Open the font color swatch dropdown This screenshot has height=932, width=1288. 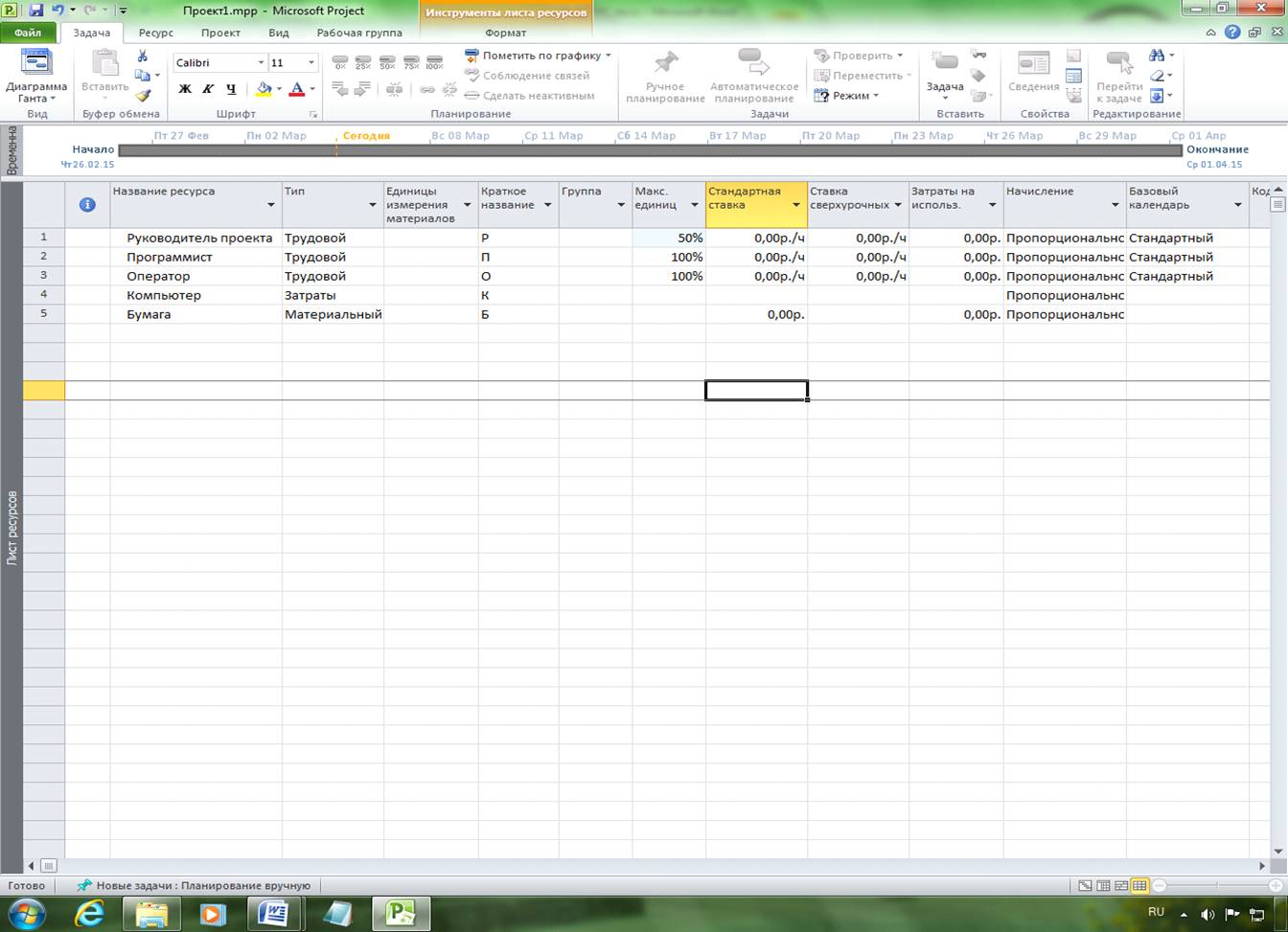tap(312, 89)
